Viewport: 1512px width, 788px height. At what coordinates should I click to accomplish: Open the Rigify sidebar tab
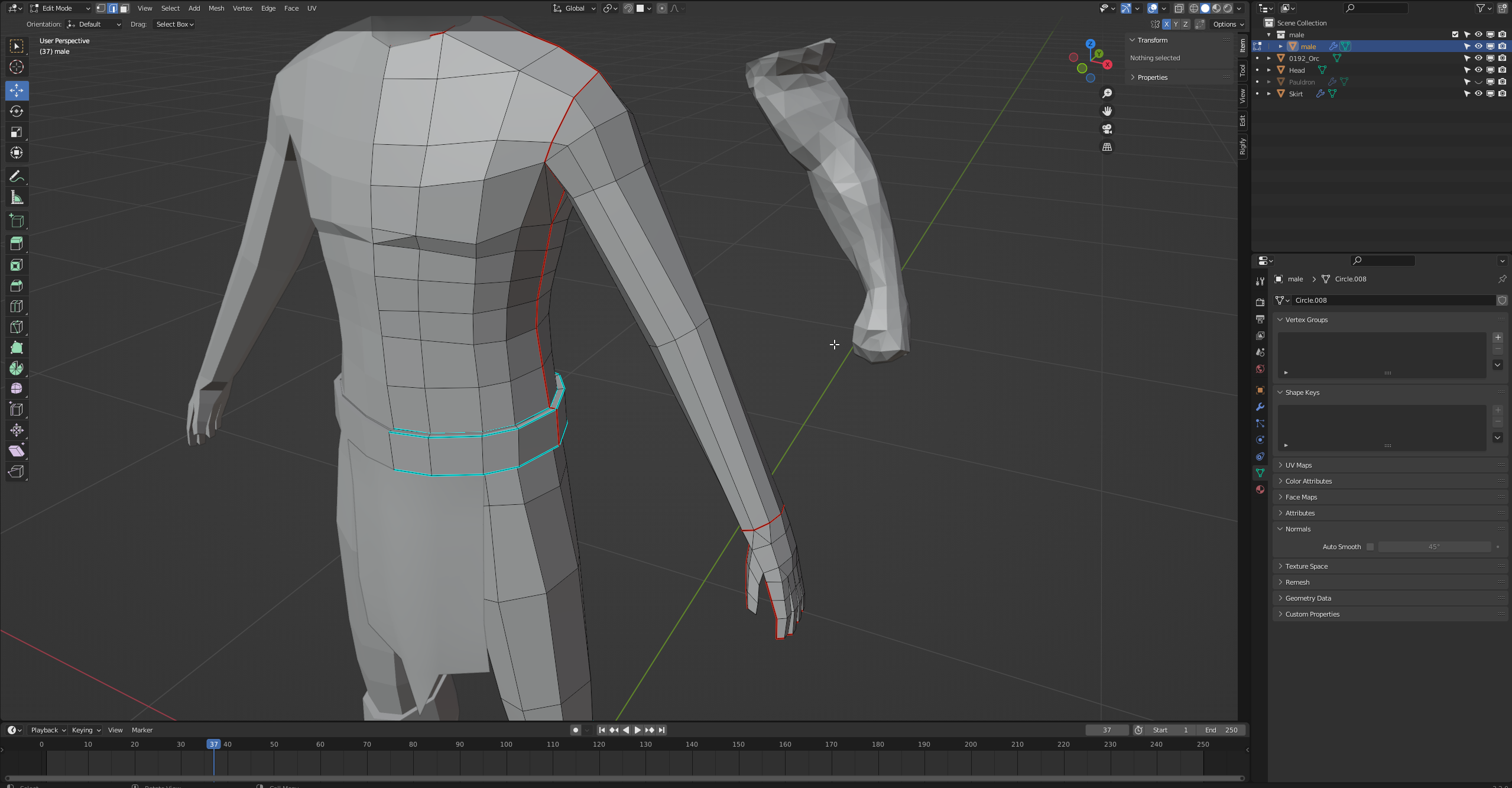[x=1242, y=145]
